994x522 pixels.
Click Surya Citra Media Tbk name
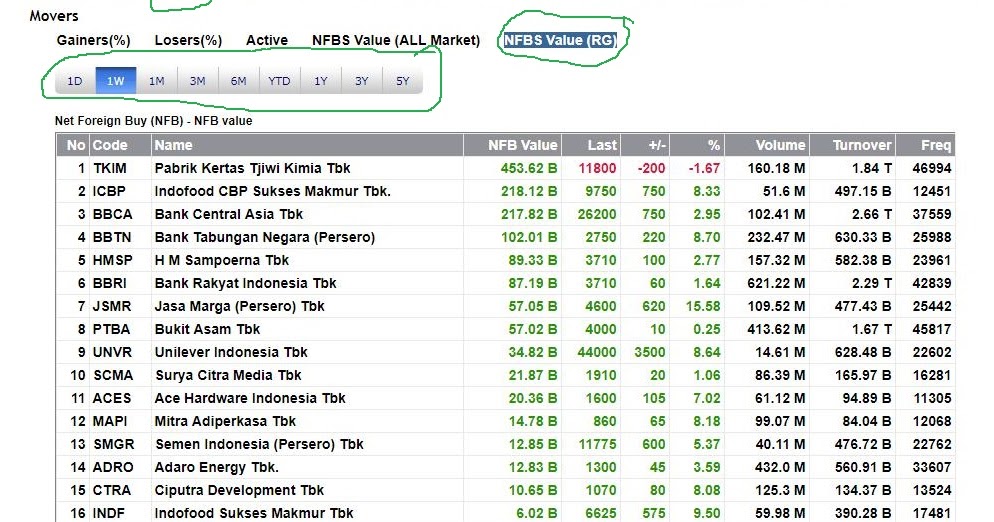228,375
